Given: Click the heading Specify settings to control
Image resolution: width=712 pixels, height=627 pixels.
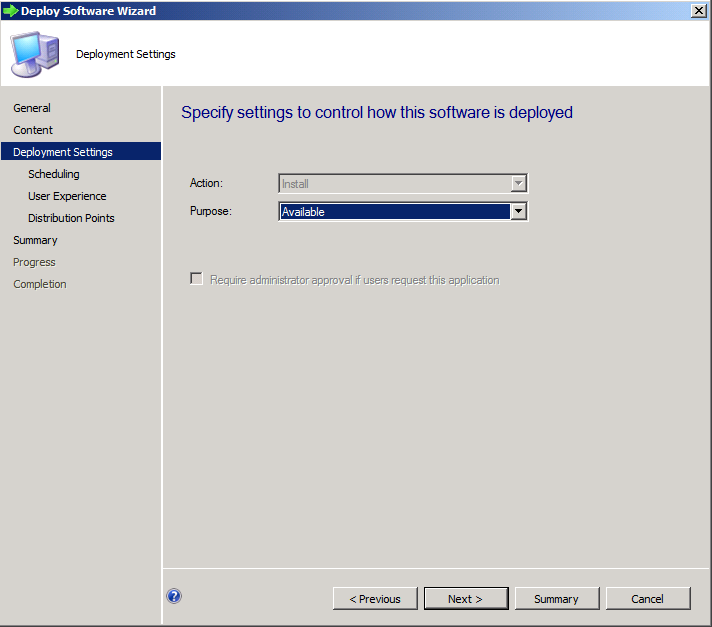Looking at the screenshot, I should click(377, 112).
